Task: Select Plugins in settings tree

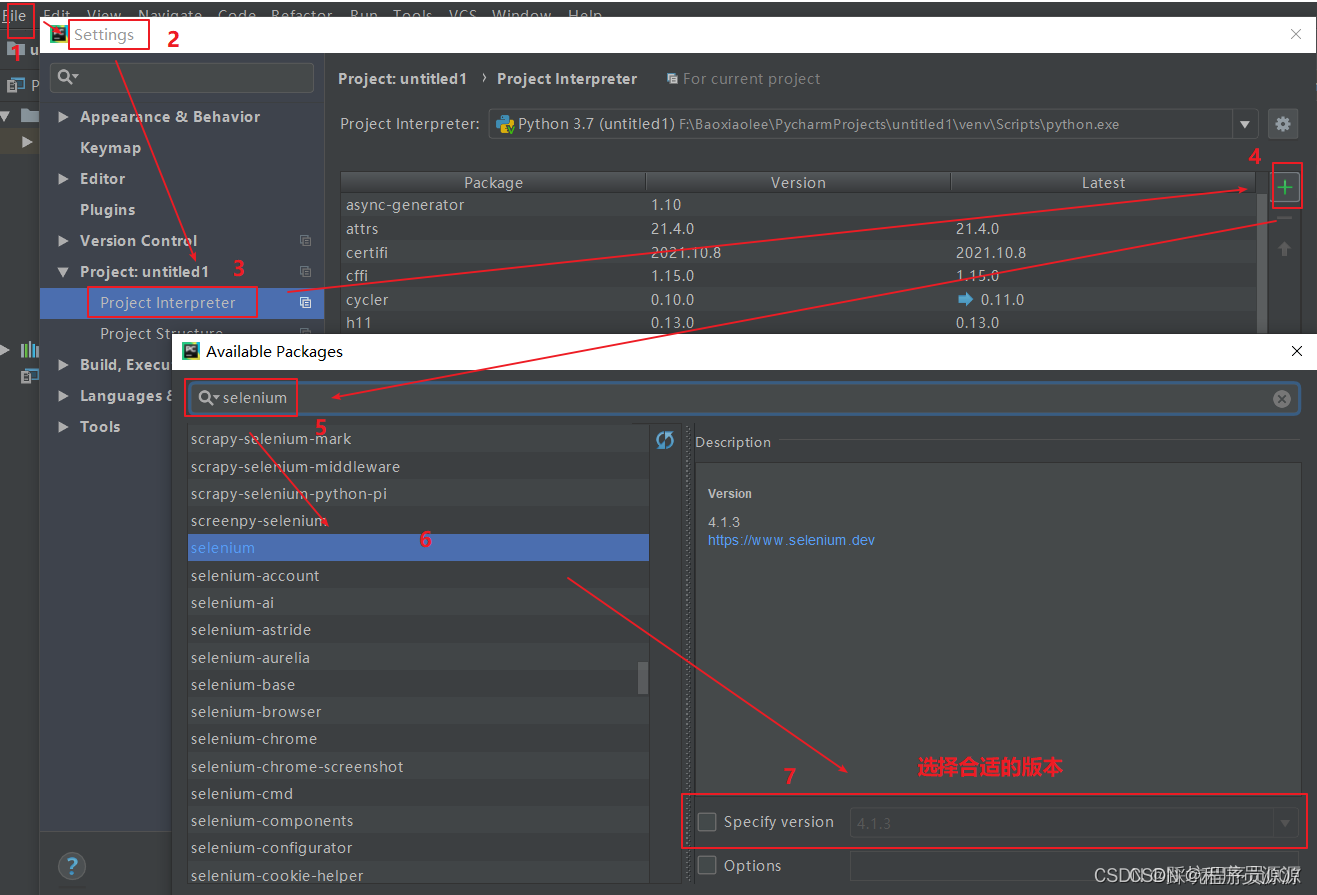Action: 107,210
